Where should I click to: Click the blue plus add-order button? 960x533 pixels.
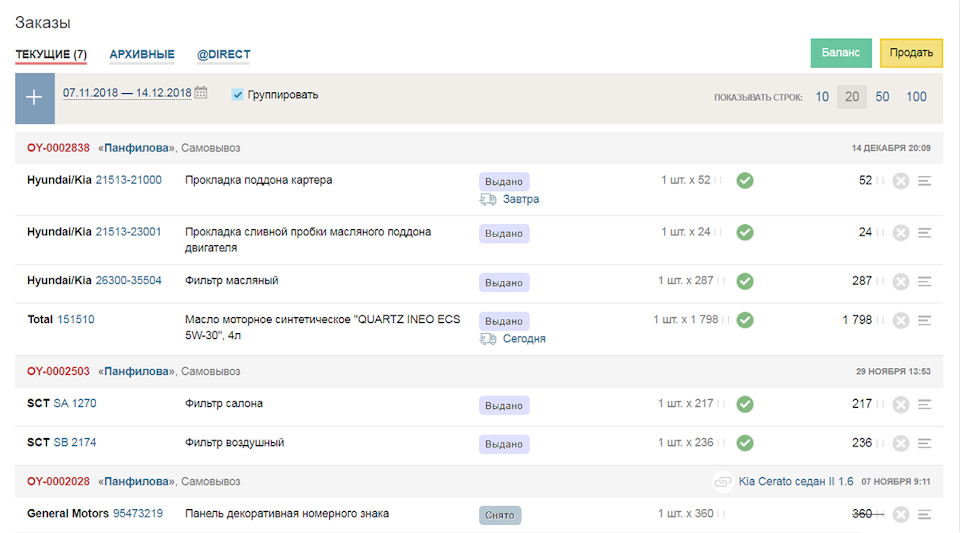35,98
